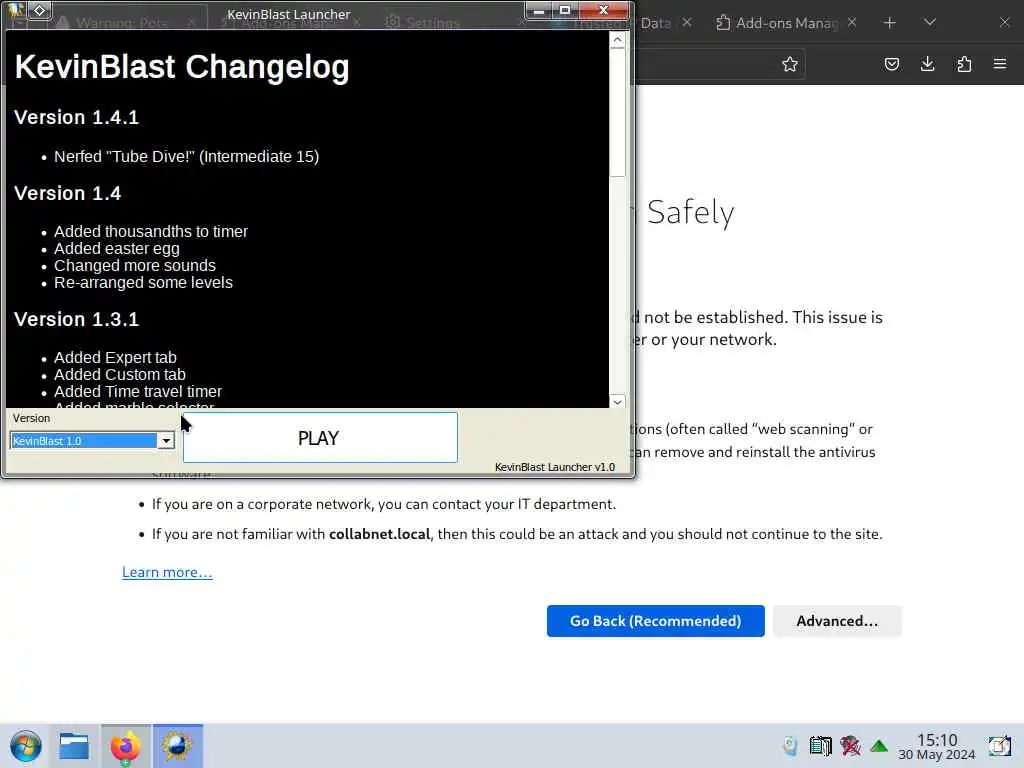Open the Pocket save icon in Firefox
The width and height of the screenshot is (1024, 768).
click(x=891, y=64)
